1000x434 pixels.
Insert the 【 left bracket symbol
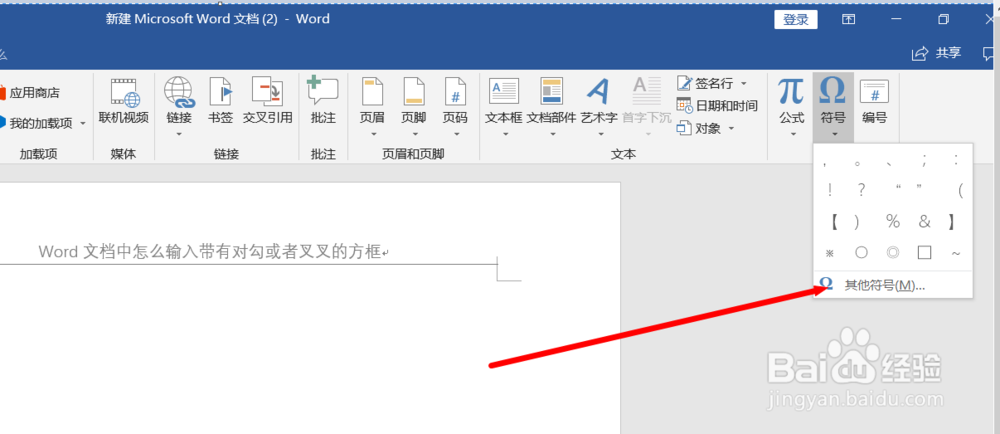pyautogui.click(x=832, y=221)
